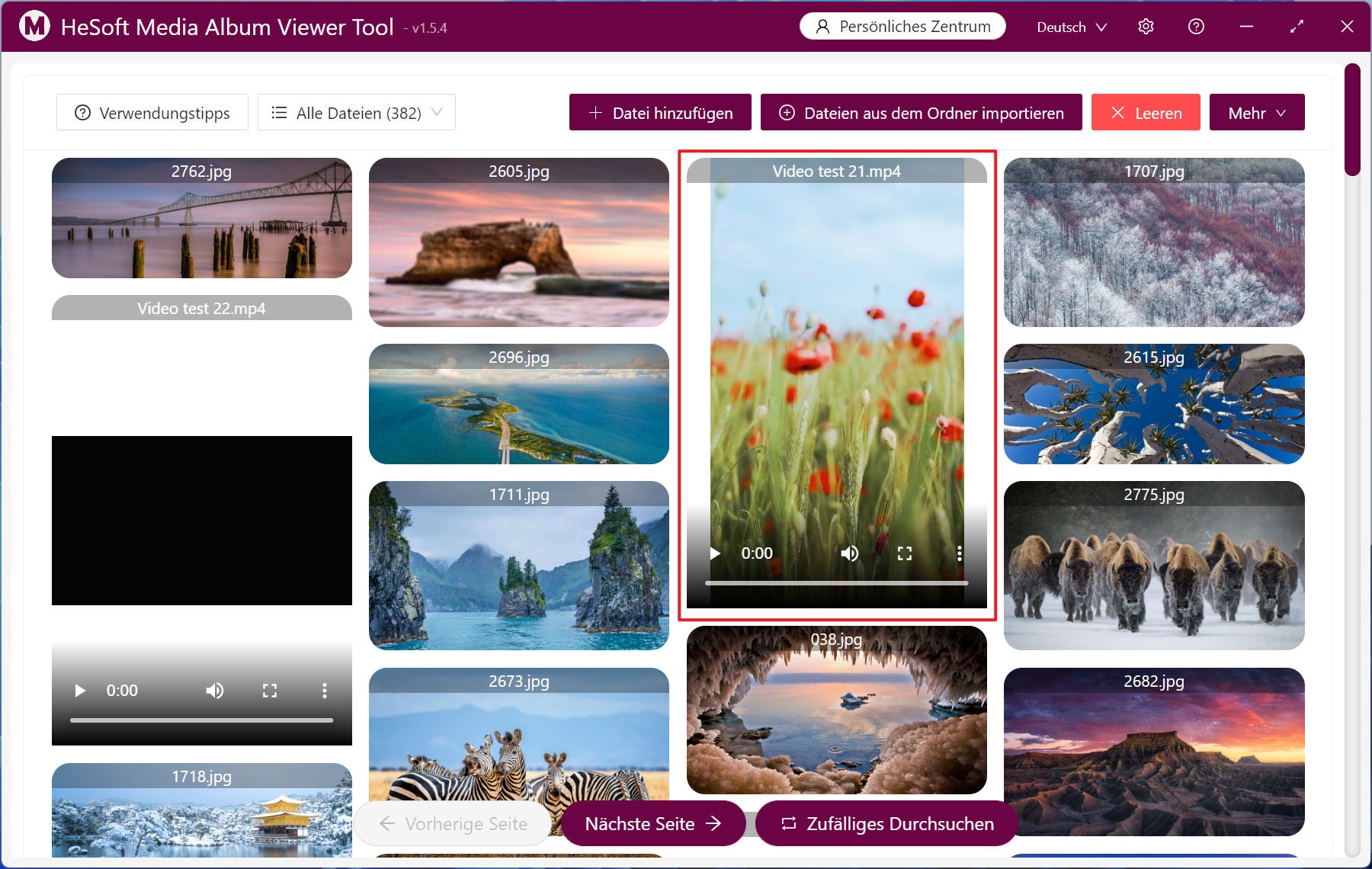Open more options for Video test 22.mp4

pos(325,691)
